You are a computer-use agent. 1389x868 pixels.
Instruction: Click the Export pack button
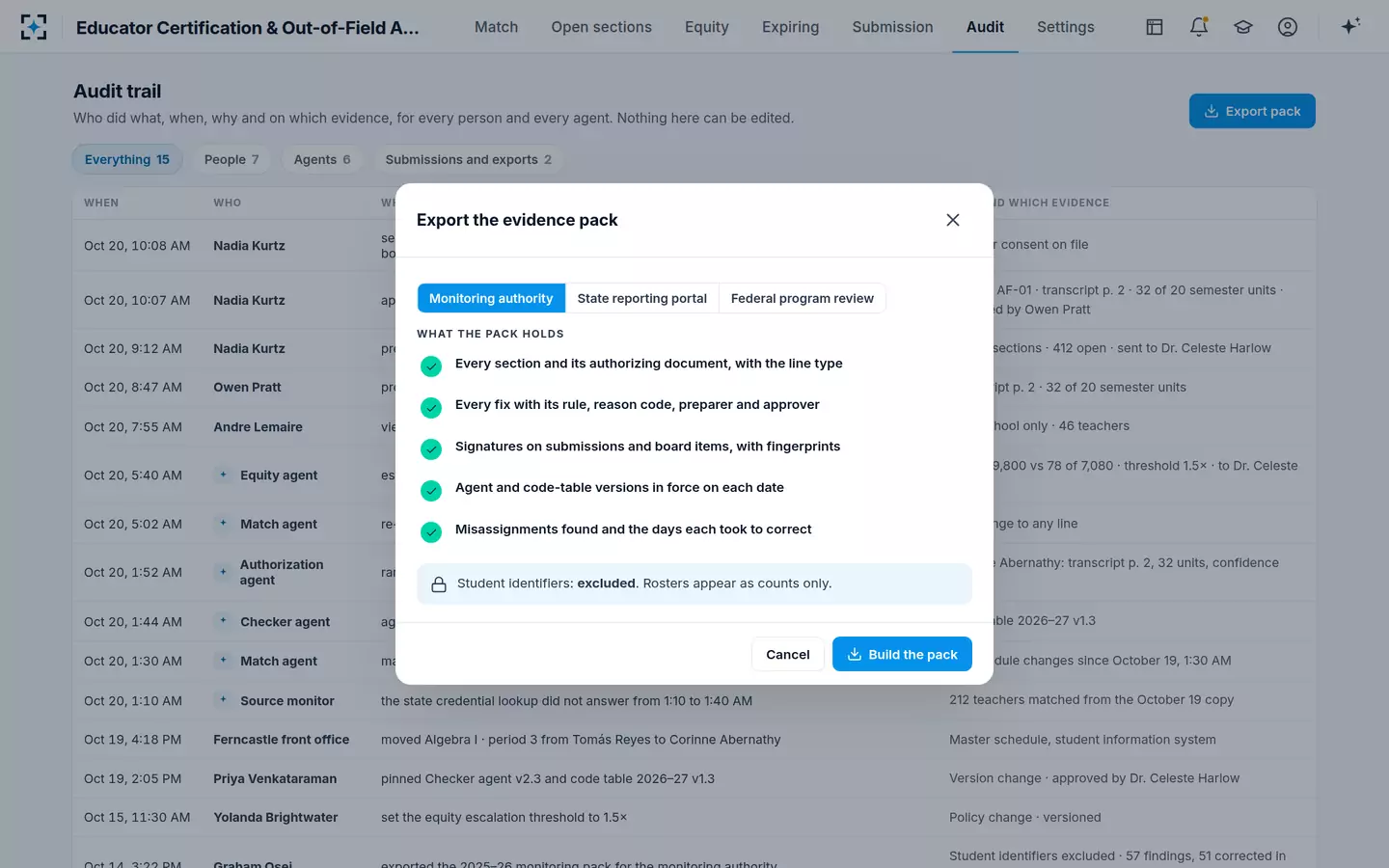pos(1252,111)
